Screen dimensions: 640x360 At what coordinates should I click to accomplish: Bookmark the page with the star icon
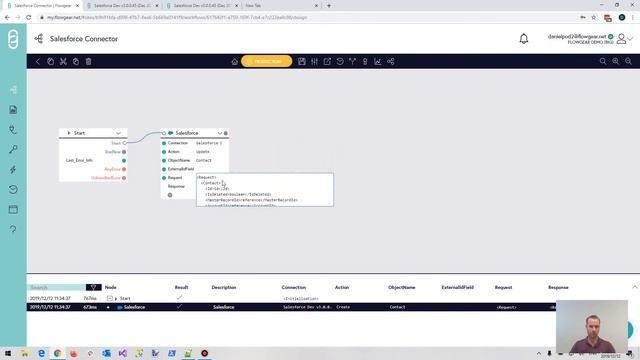(x=594, y=18)
